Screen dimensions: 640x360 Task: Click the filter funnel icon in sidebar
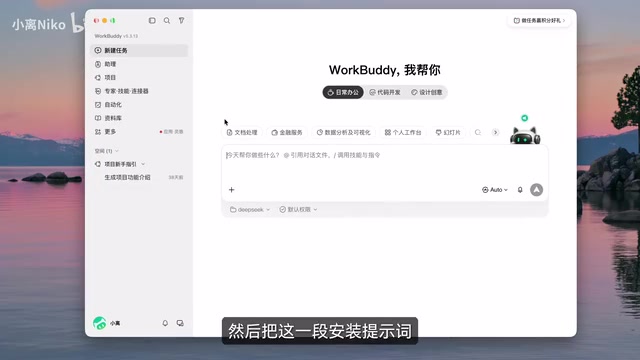point(182,20)
